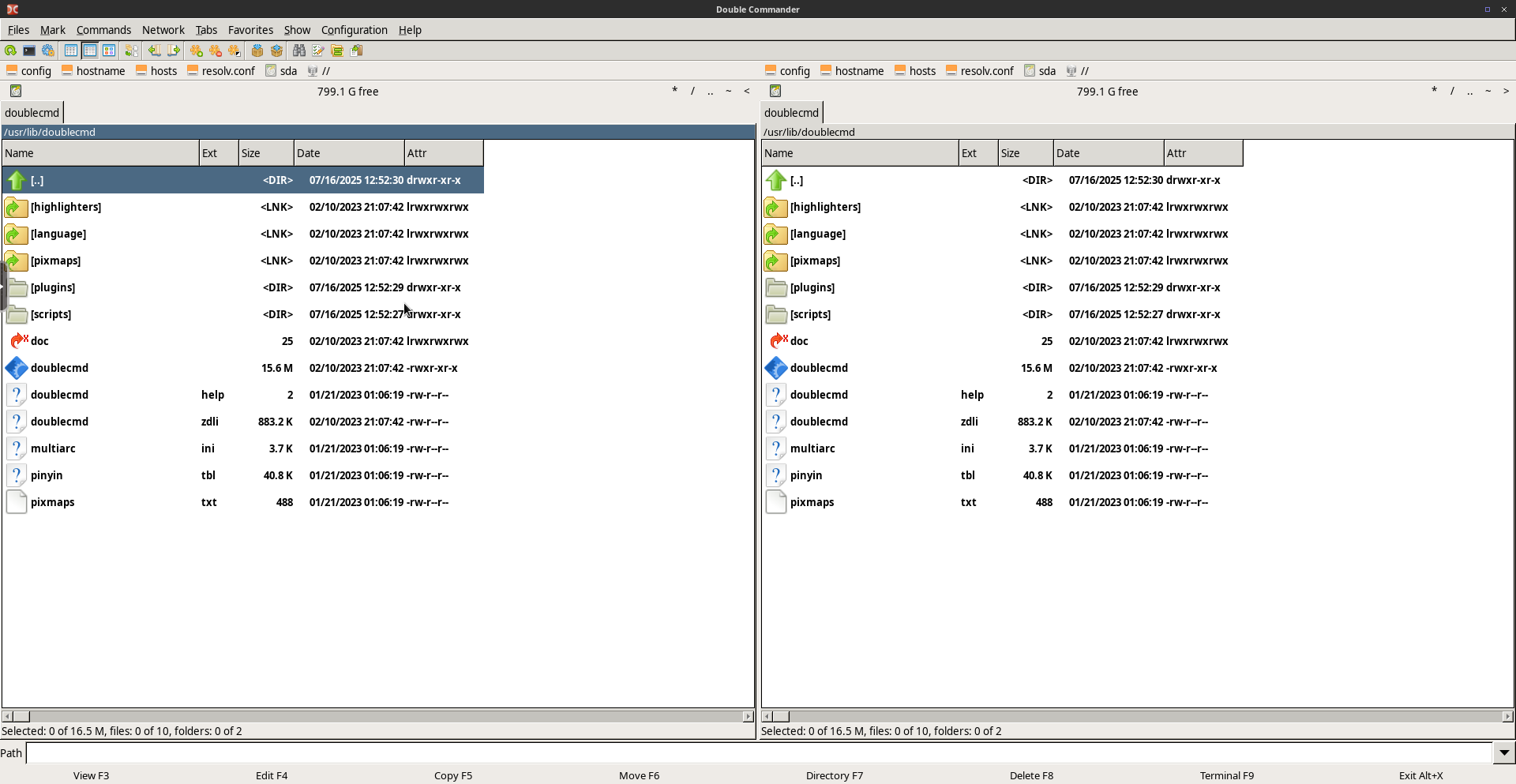
Task: Open left panel drive list dropdown
Action: point(16,92)
